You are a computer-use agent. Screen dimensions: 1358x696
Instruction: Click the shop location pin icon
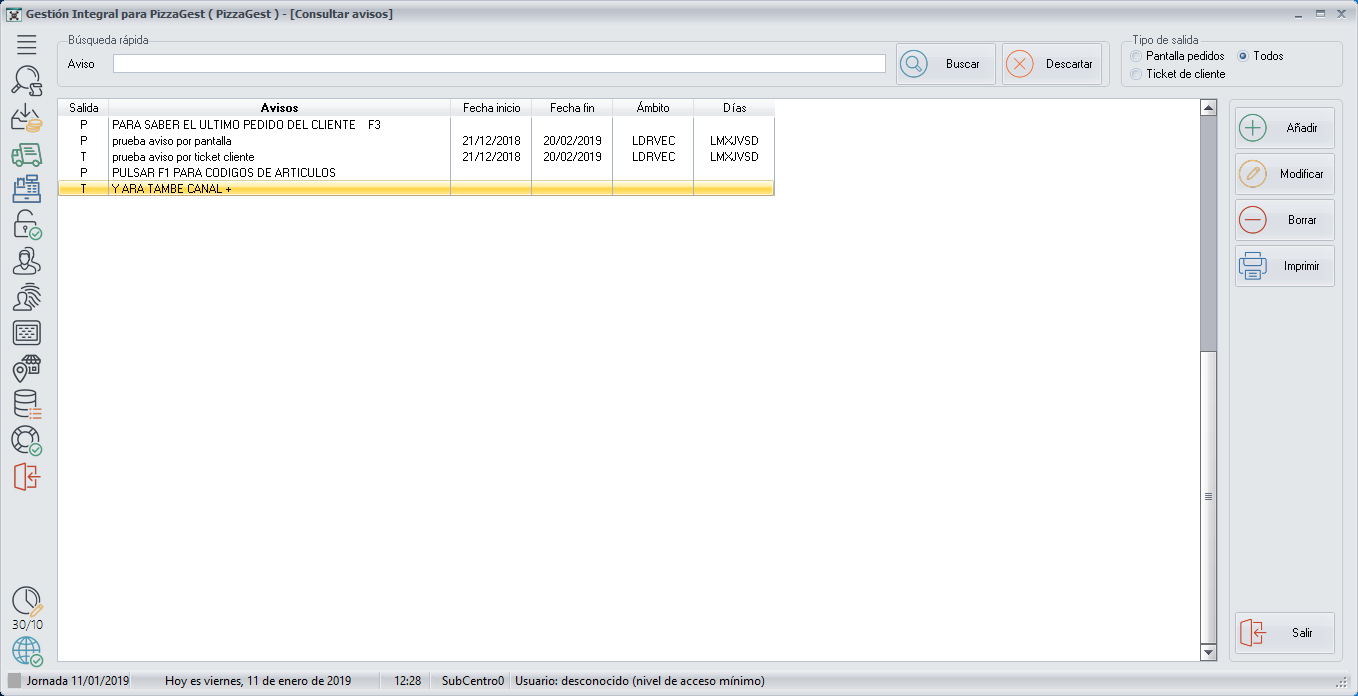pos(27,369)
